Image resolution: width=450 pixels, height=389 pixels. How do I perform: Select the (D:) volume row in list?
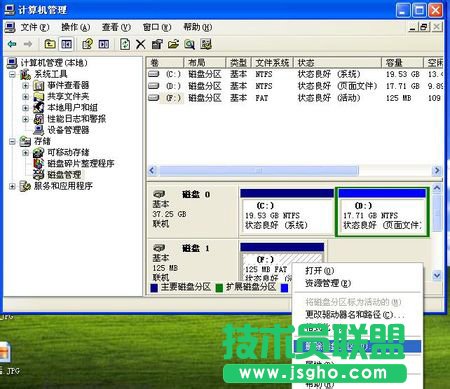coord(295,86)
